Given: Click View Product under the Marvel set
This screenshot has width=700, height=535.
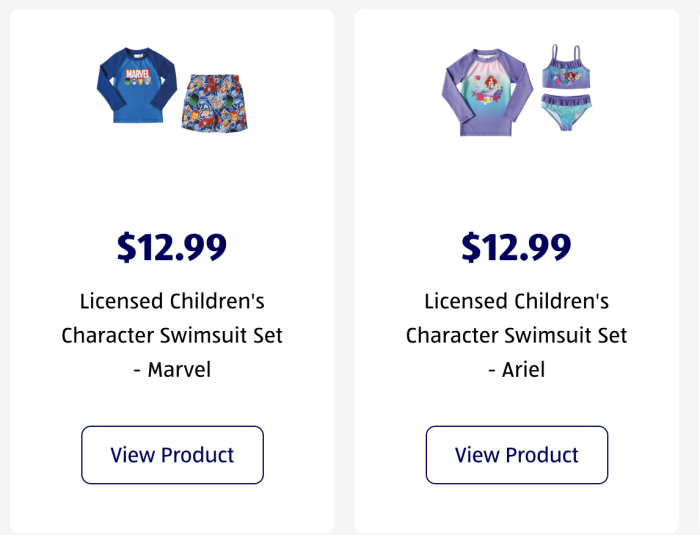Looking at the screenshot, I should 172,455.
